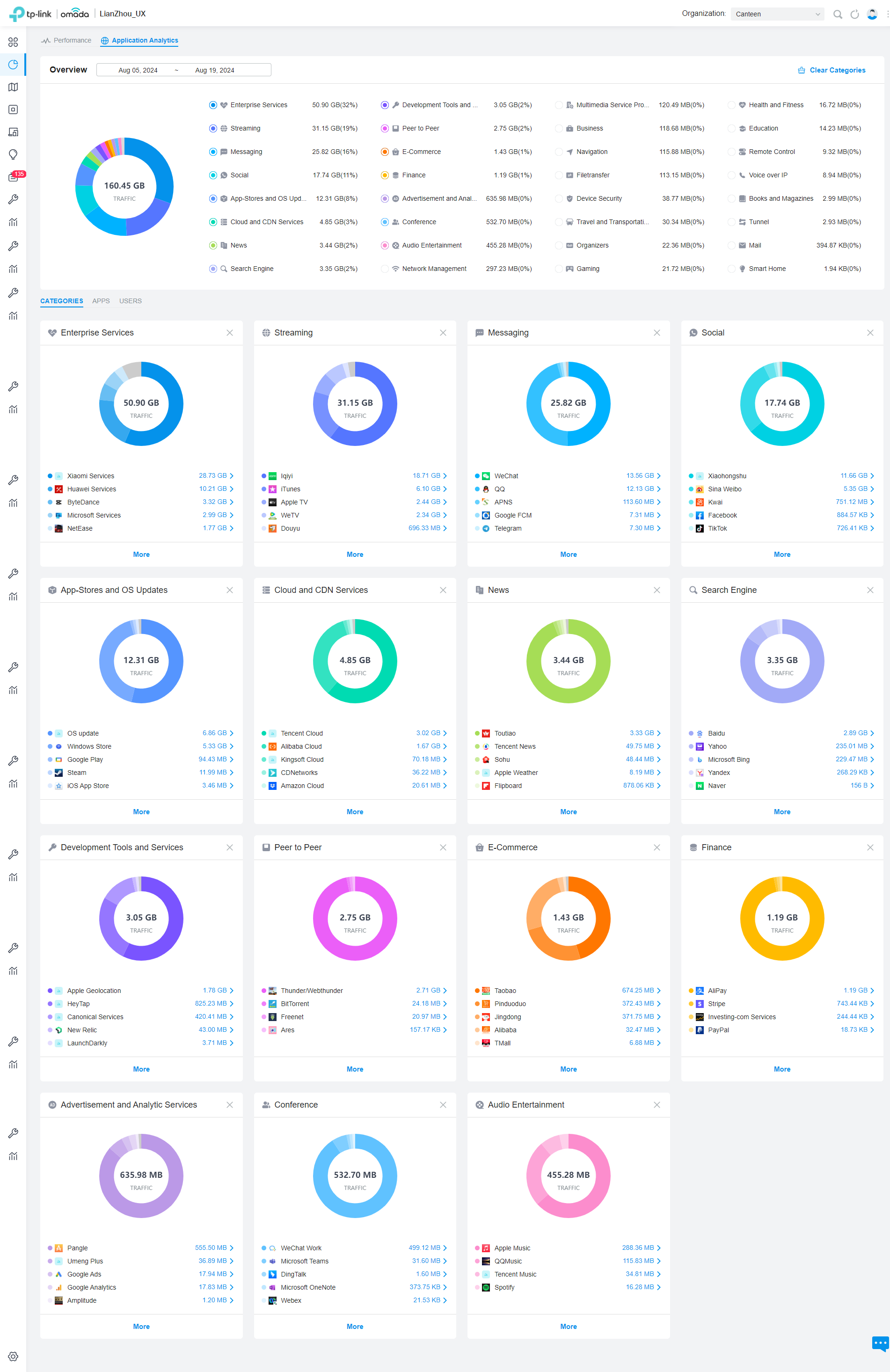Screen dimensions: 890x1372
Task: Set the start date Aug 05, 2024
Action: pyautogui.click(x=138, y=70)
